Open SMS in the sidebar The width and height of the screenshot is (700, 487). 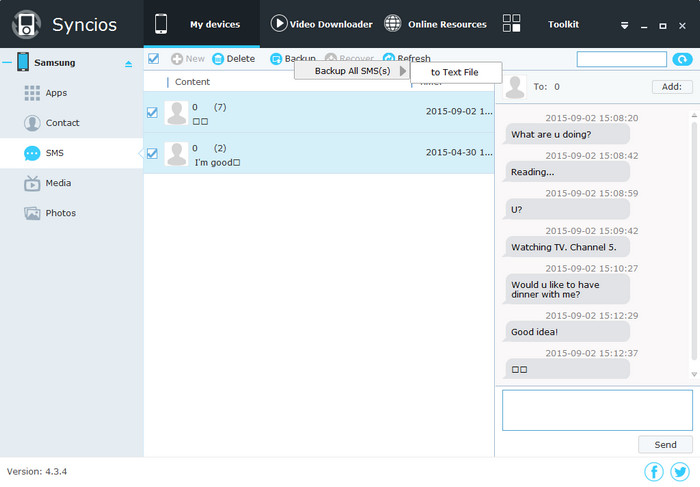click(71, 153)
